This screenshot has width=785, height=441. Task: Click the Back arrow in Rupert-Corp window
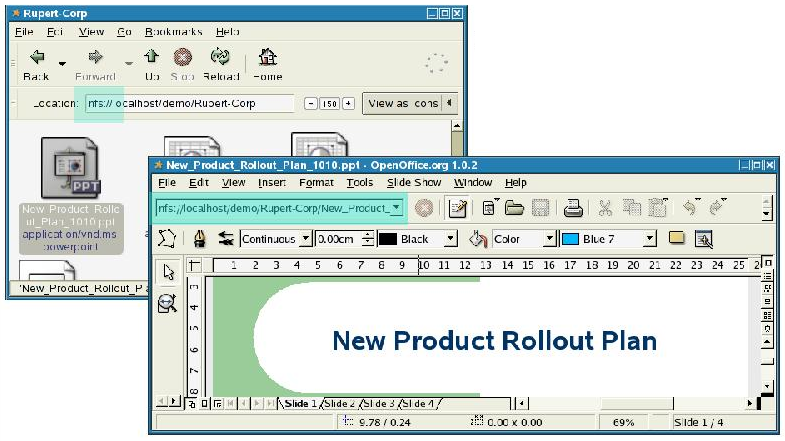pyautogui.click(x=37, y=57)
